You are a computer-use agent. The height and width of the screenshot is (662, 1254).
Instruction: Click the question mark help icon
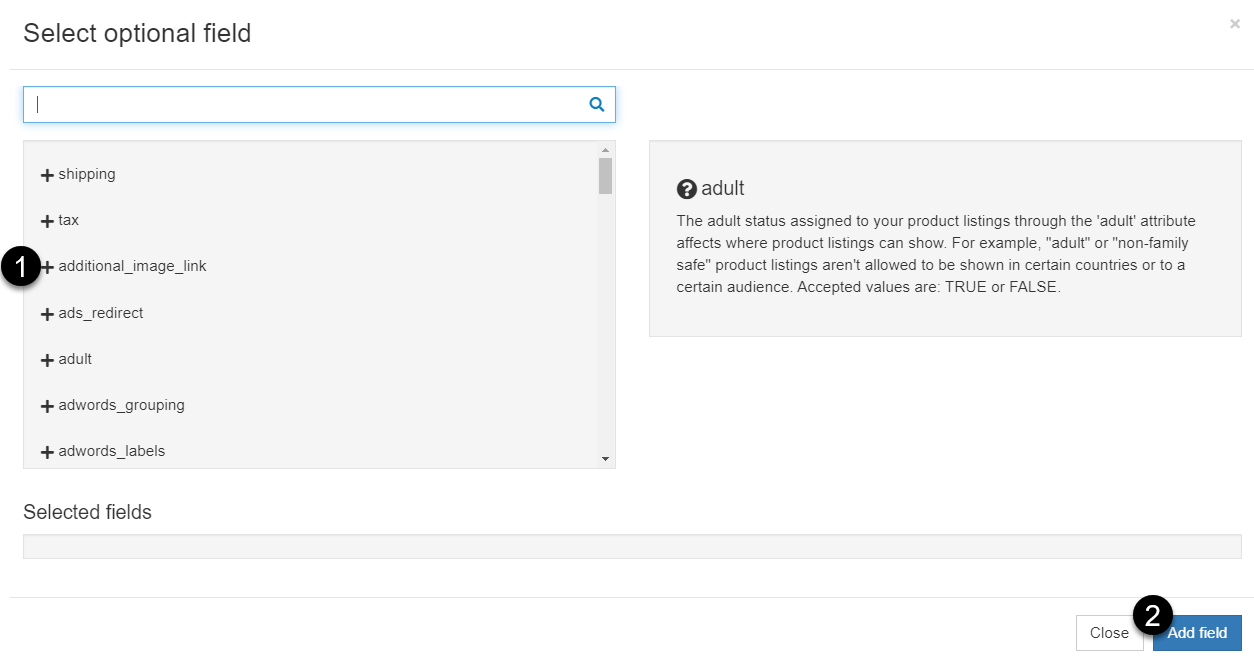pos(686,189)
